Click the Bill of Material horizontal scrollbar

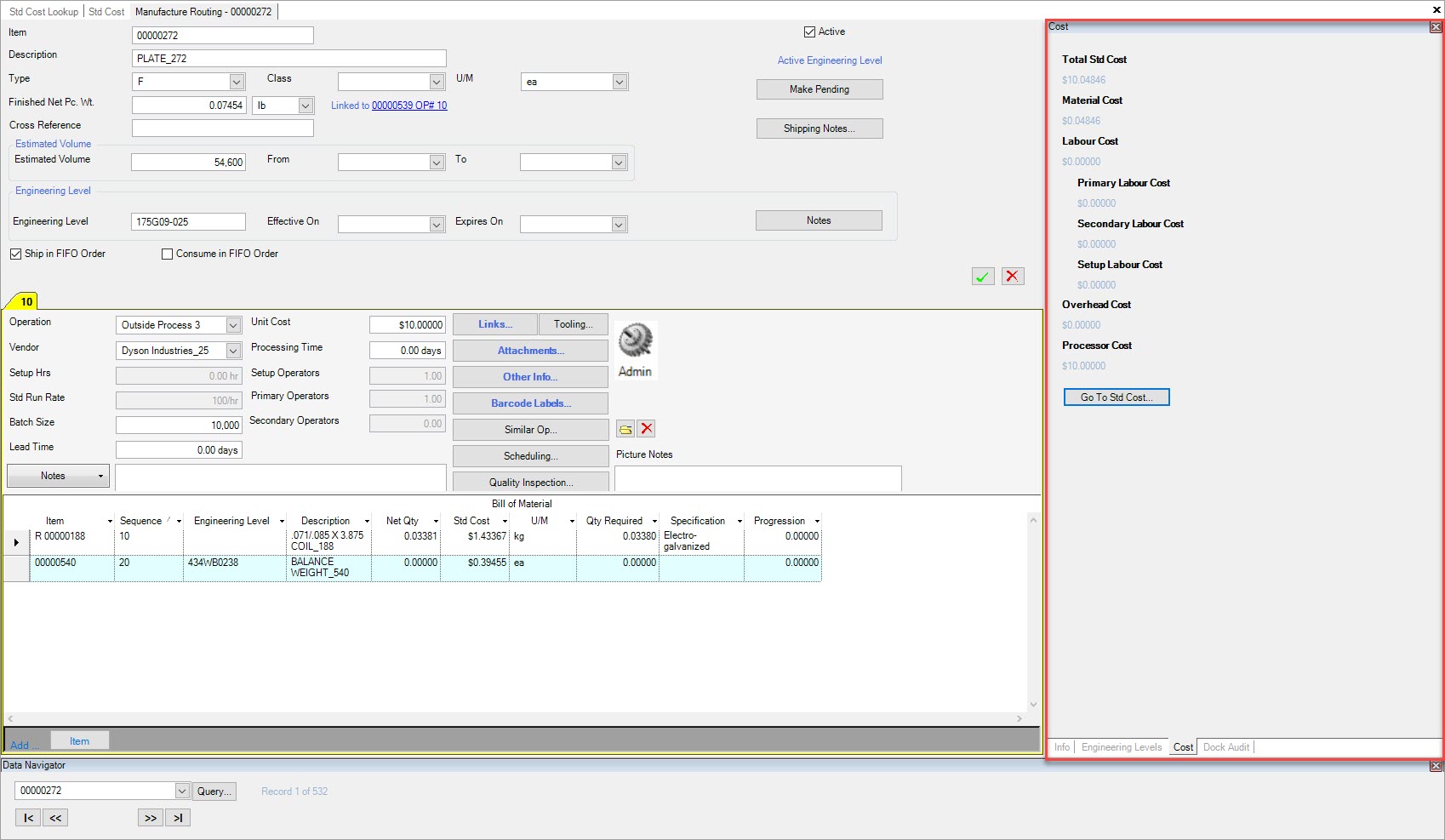click(x=514, y=718)
